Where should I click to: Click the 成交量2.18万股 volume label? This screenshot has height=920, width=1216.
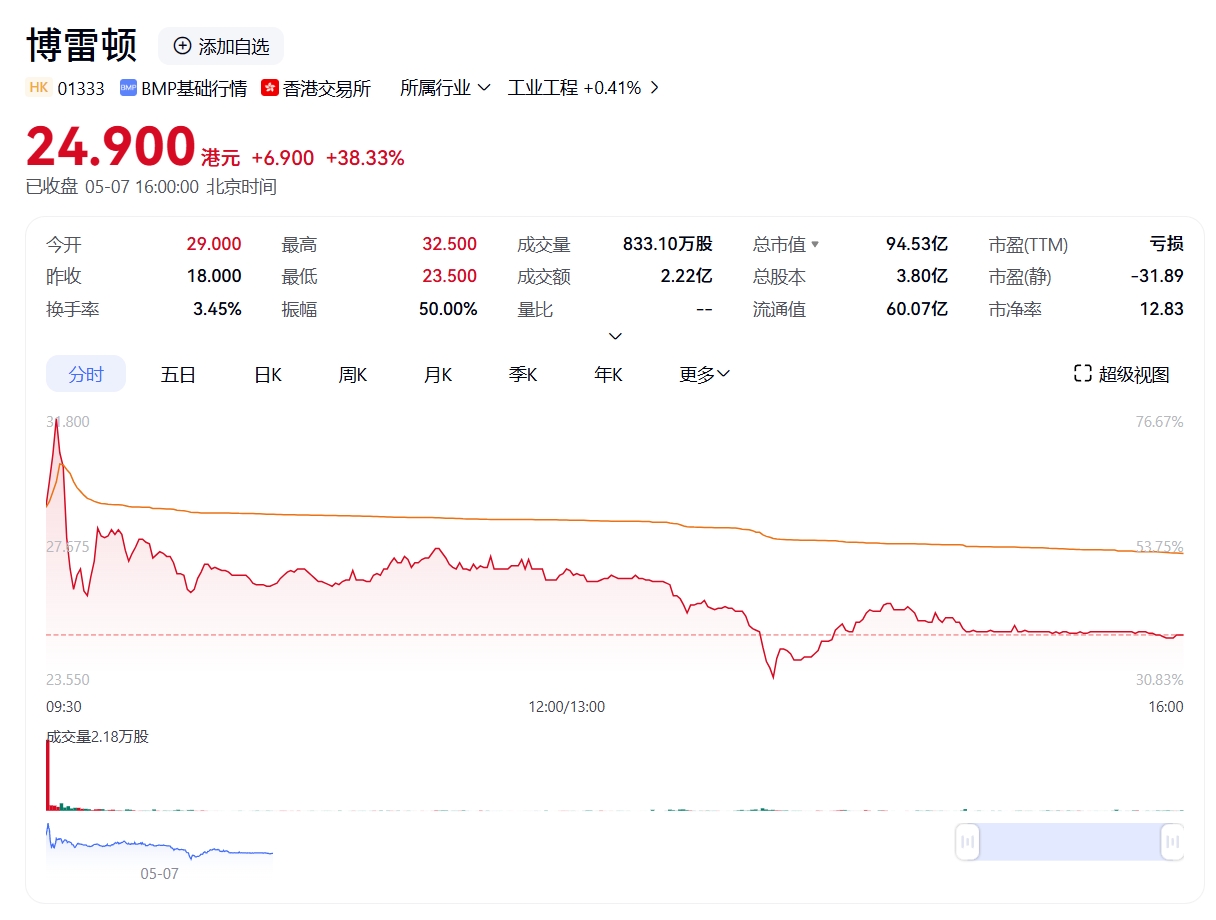tap(98, 737)
